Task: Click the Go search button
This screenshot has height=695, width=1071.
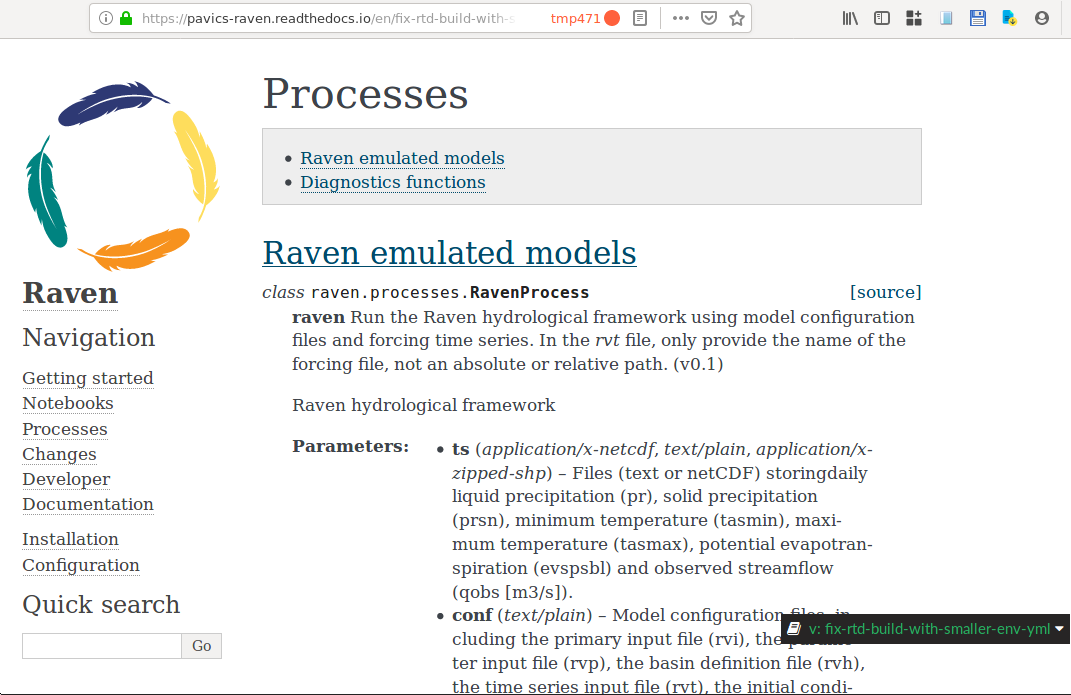Action: tap(201, 646)
